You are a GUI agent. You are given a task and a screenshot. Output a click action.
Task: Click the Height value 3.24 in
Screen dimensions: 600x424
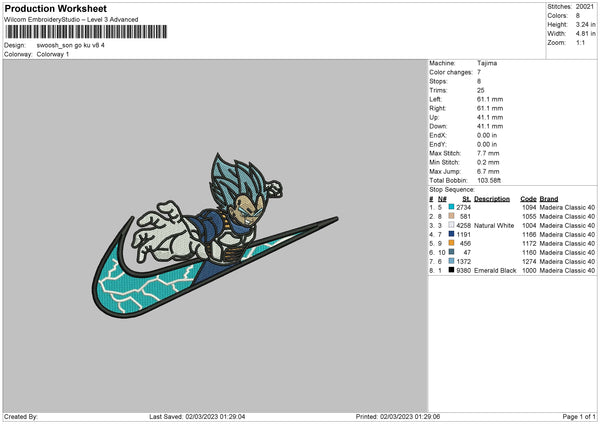pos(585,24)
